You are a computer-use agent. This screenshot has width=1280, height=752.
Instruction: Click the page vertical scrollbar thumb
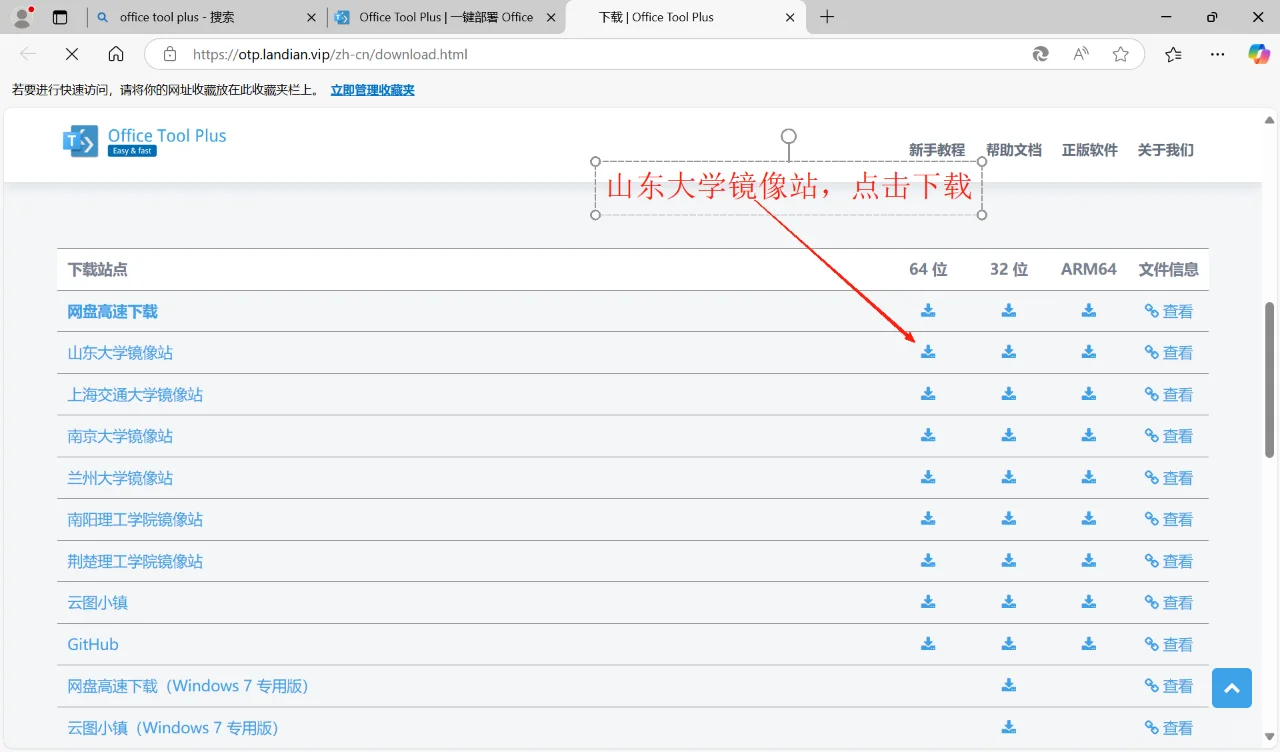pos(1270,378)
